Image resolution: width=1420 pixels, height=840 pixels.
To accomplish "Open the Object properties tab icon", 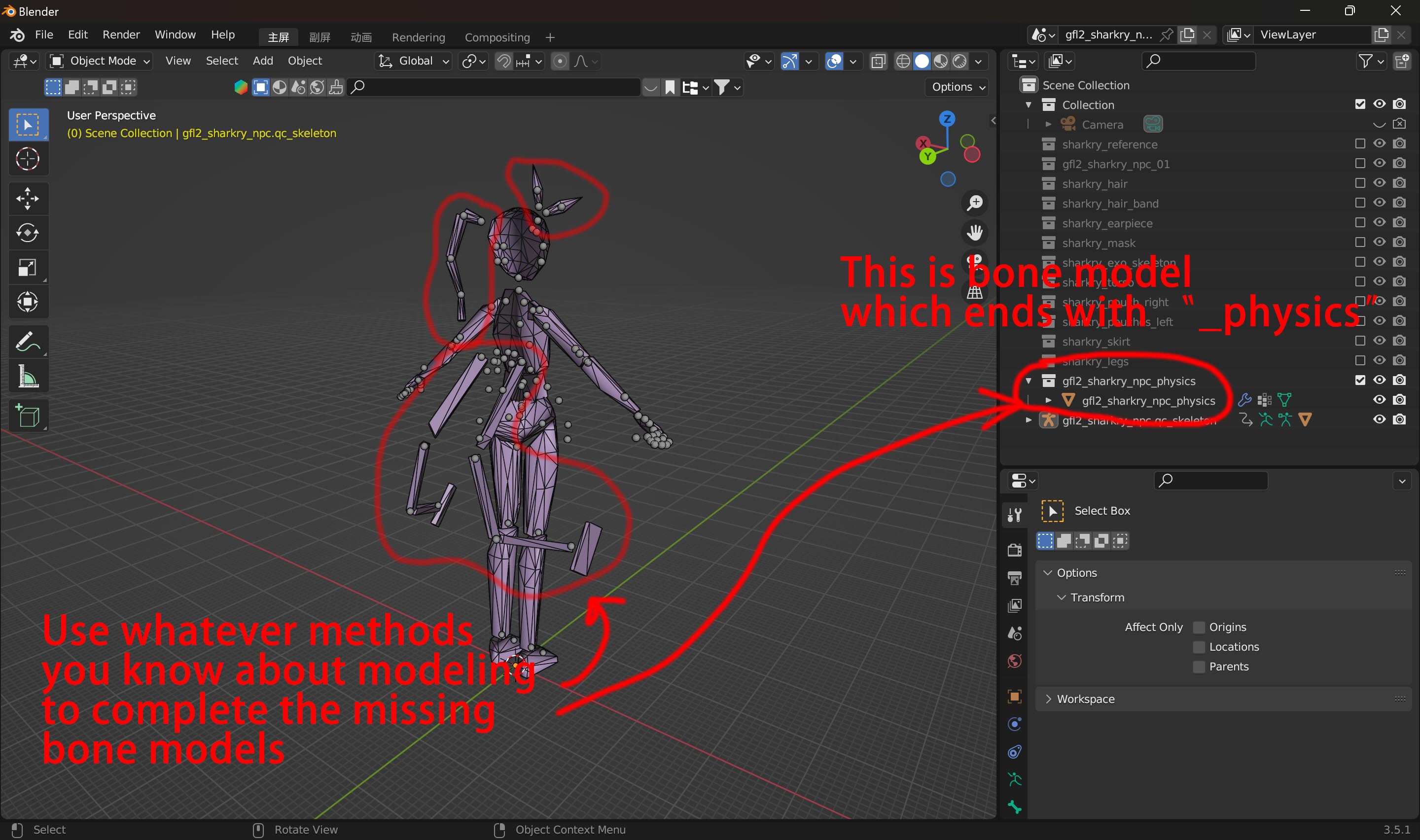I will 1014,696.
